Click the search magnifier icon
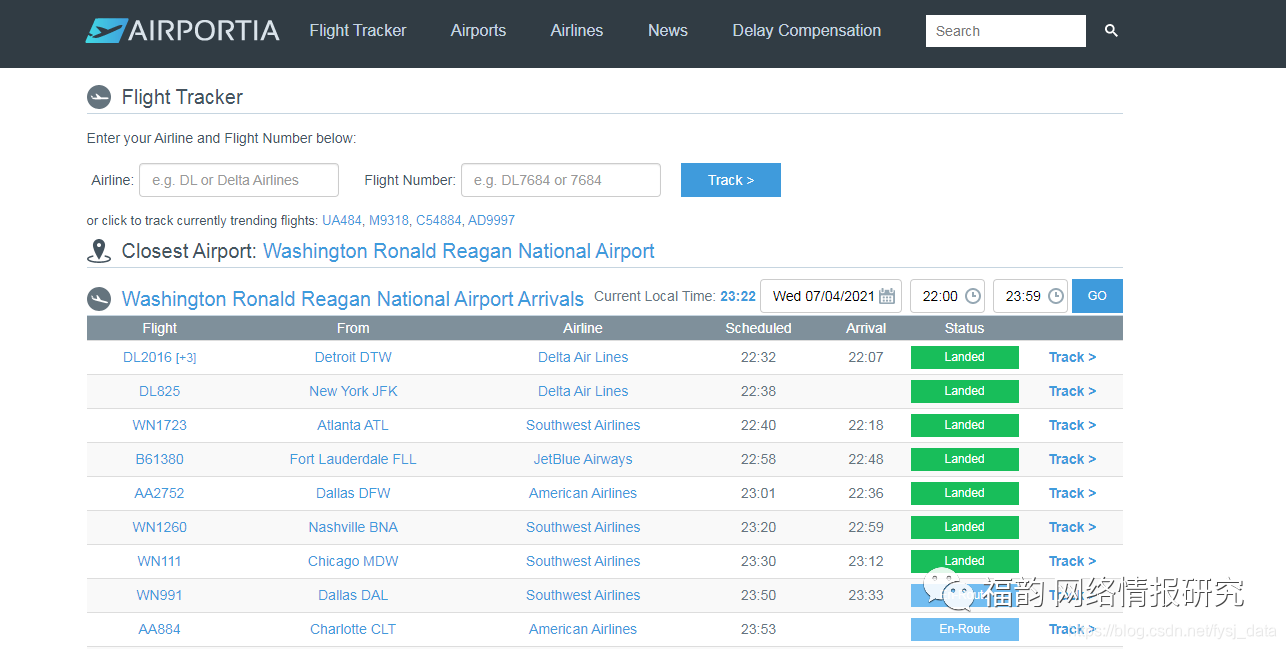The image size is (1286, 649). pos(1111,31)
